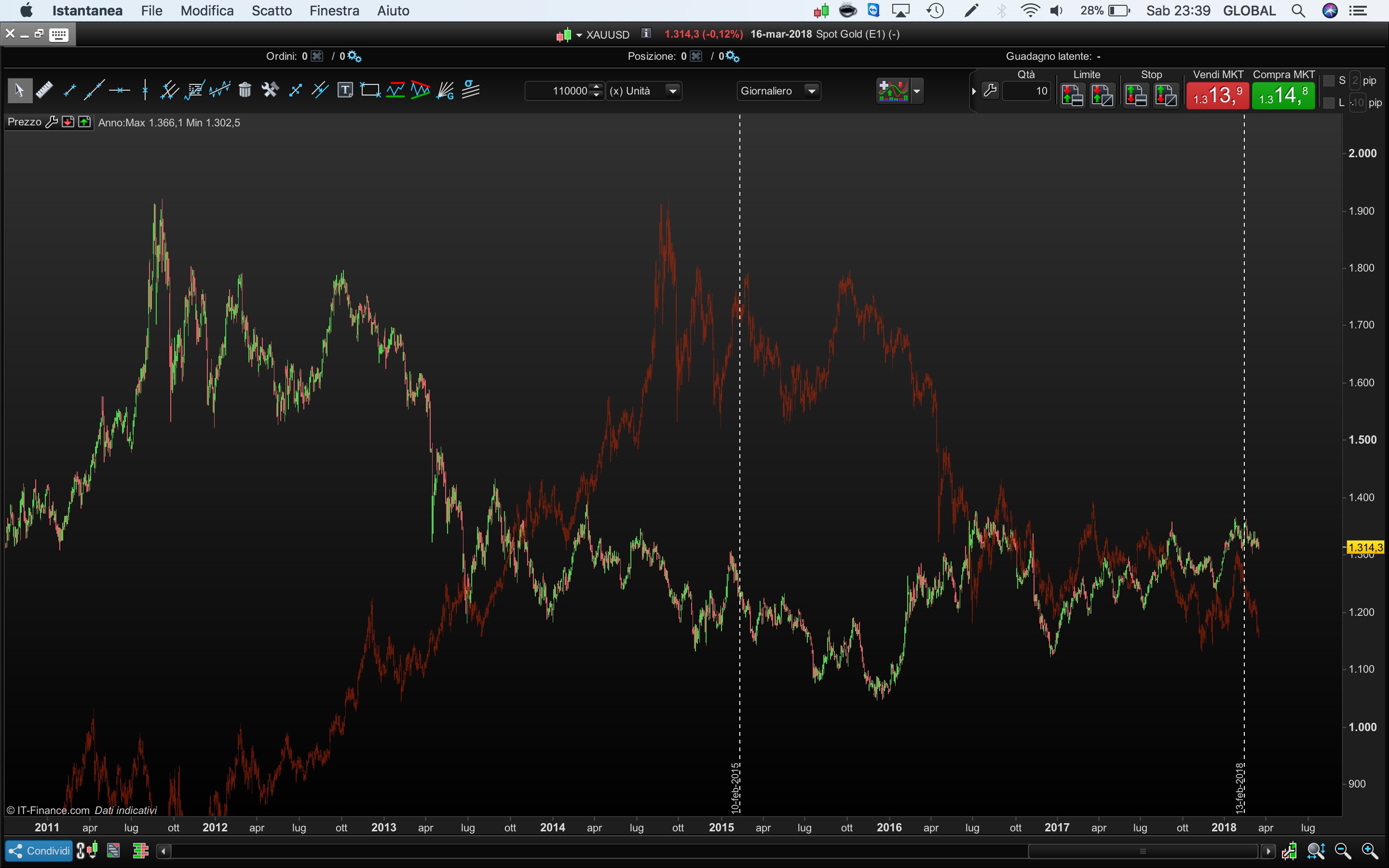1389x868 pixels.
Task: Click the Condividi share button
Action: [x=39, y=850]
